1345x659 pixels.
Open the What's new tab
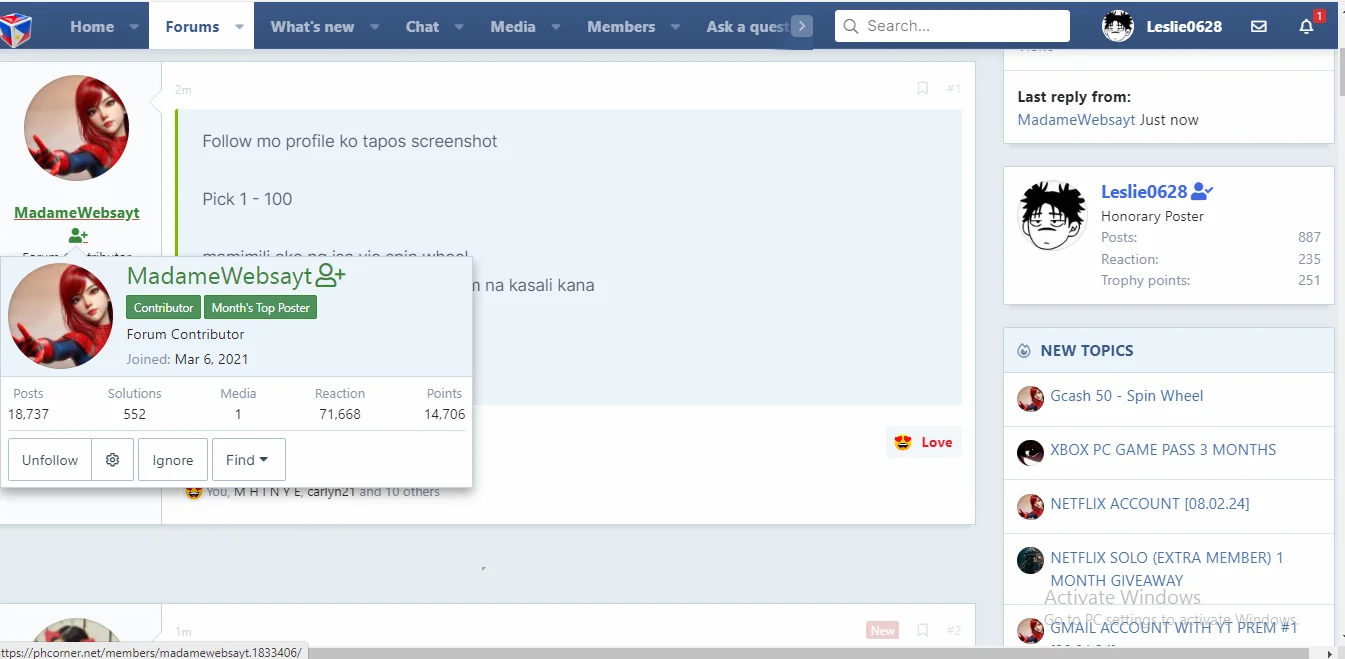click(x=312, y=27)
